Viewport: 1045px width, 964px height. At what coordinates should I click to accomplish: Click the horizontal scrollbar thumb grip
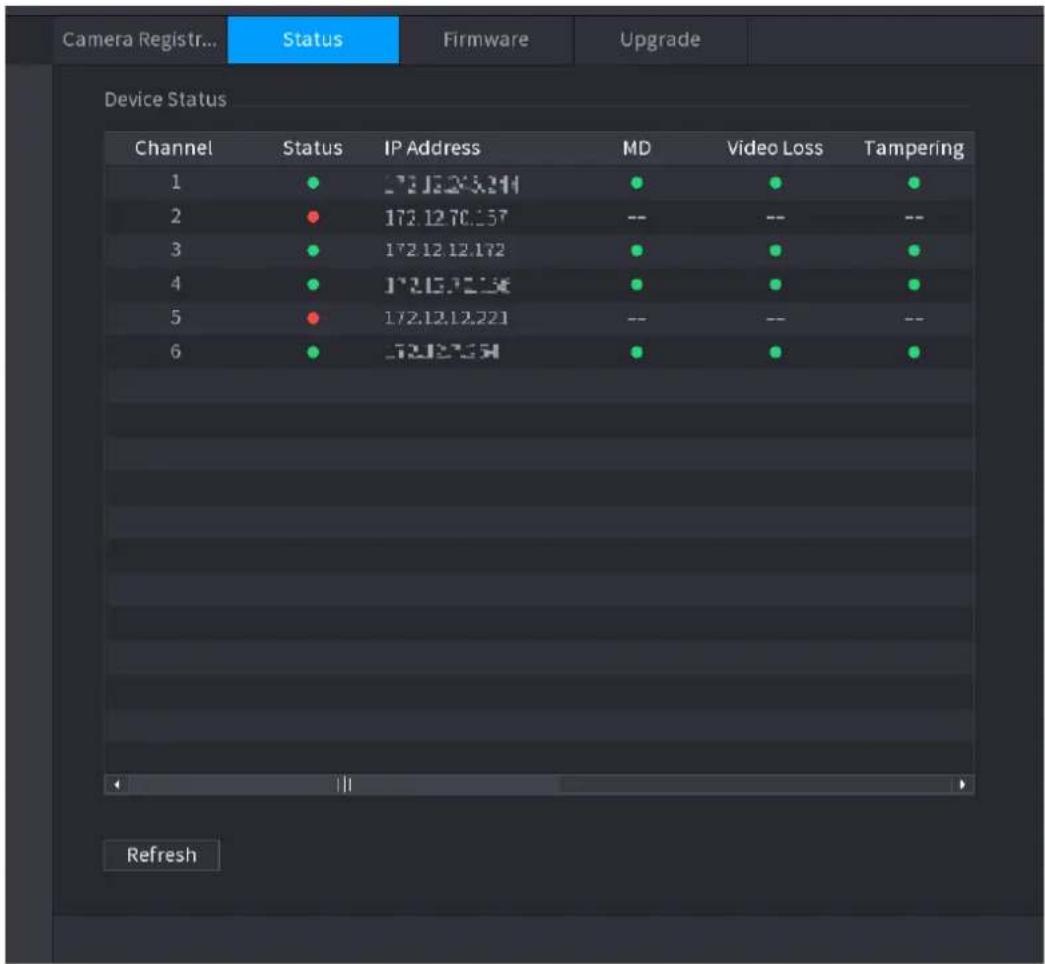pos(344,785)
